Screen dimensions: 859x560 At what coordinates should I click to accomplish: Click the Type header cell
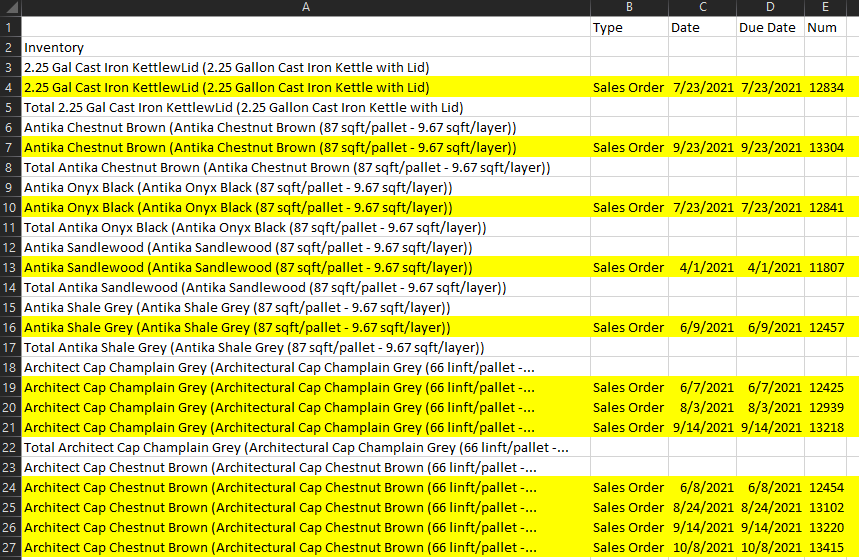pyautogui.click(x=629, y=27)
